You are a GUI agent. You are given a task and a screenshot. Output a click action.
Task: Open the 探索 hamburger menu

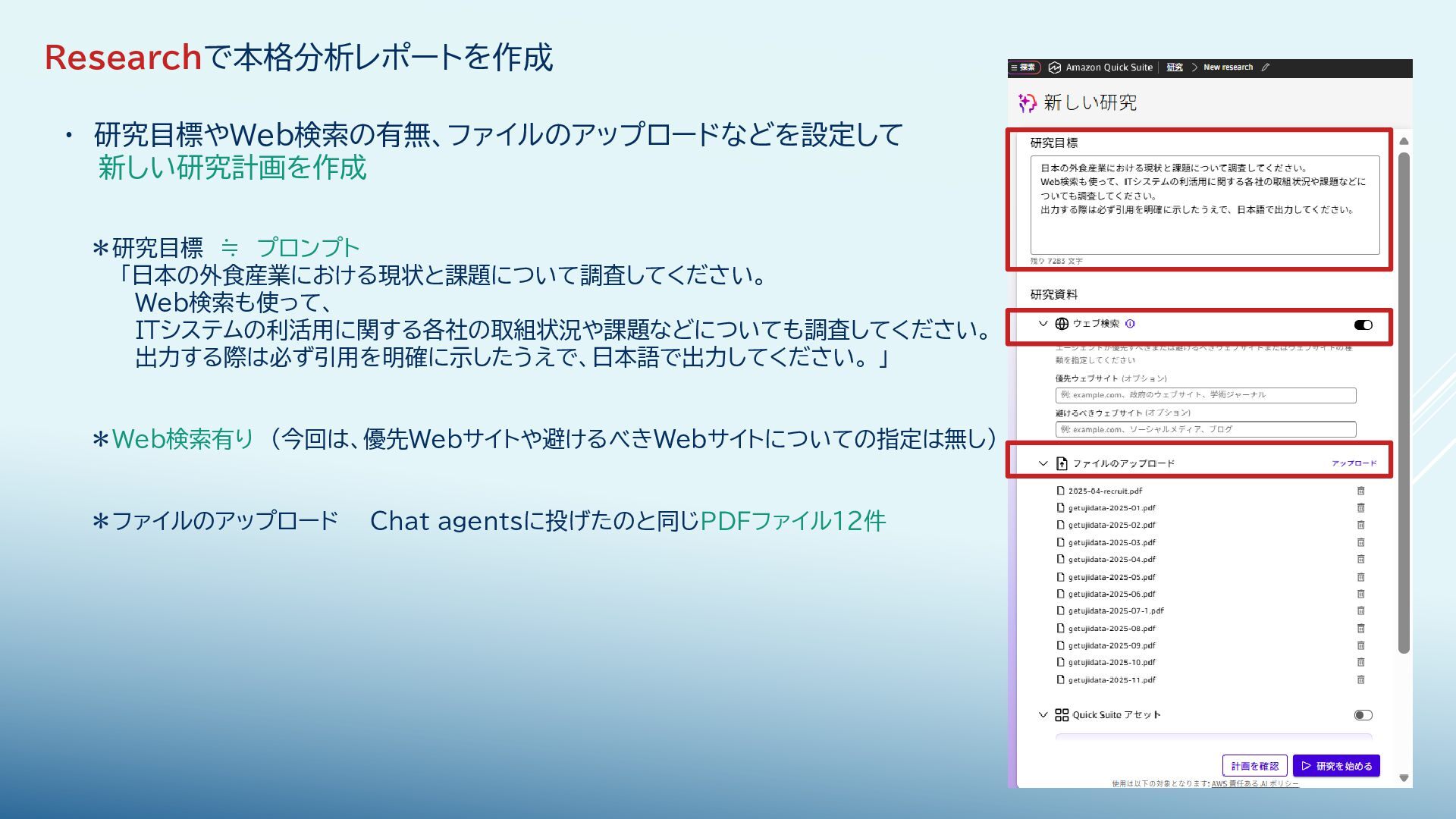(1024, 67)
